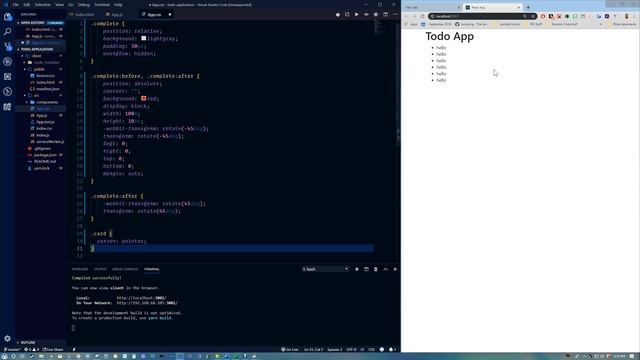The height and width of the screenshot is (360, 640).
Task: Bookmark this page with the star icon
Action: [533, 16]
